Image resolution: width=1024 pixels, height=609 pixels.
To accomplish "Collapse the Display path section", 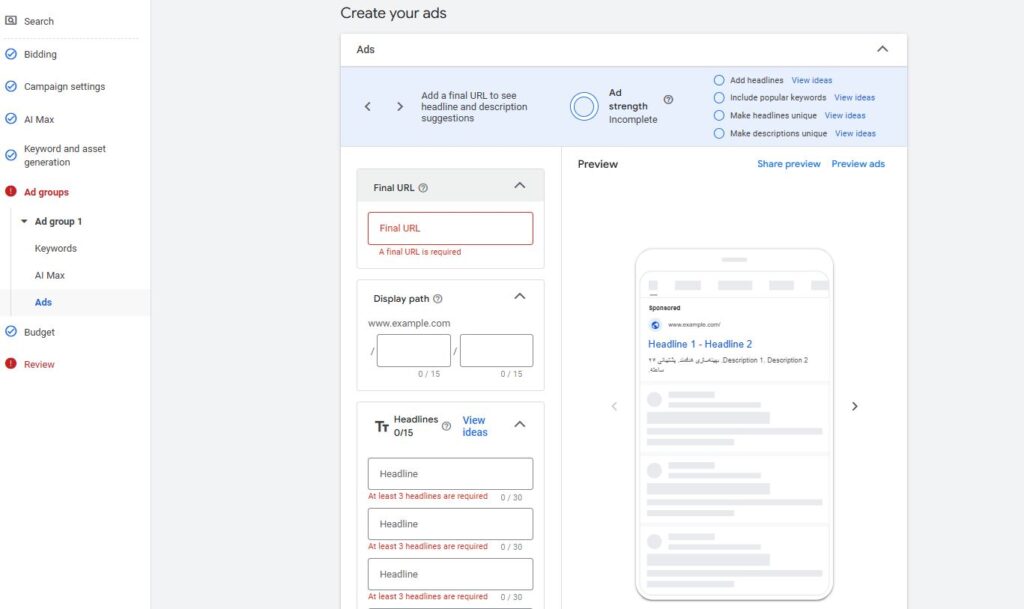I will [x=519, y=297].
